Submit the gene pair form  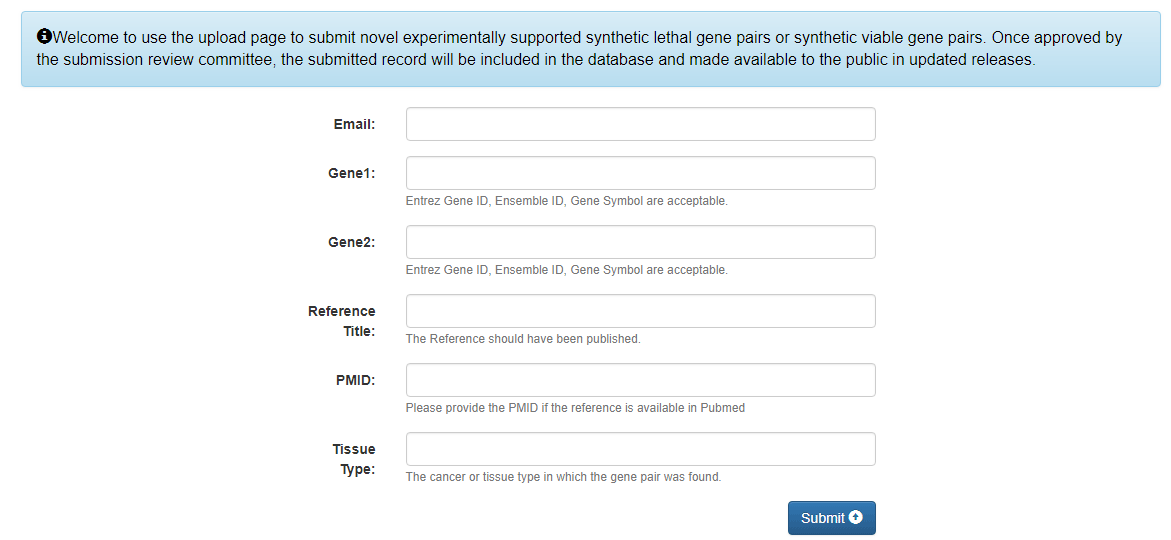pos(831,518)
